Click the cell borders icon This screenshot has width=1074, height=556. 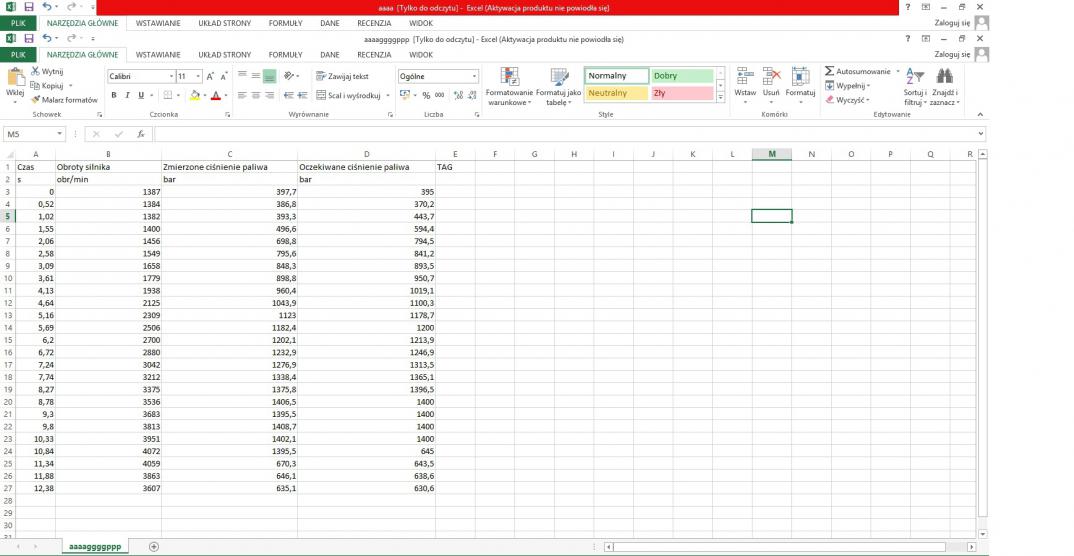coord(168,95)
